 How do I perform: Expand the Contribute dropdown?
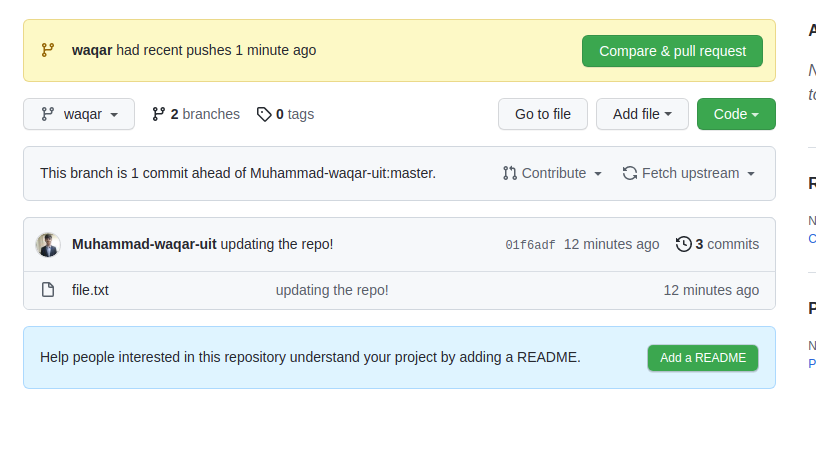click(553, 173)
